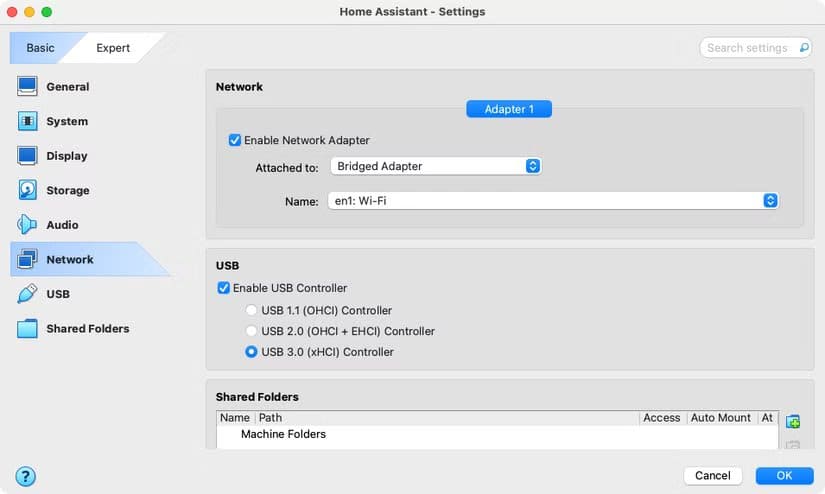Confirm settings with the OK button
The height and width of the screenshot is (494, 825).
(784, 476)
